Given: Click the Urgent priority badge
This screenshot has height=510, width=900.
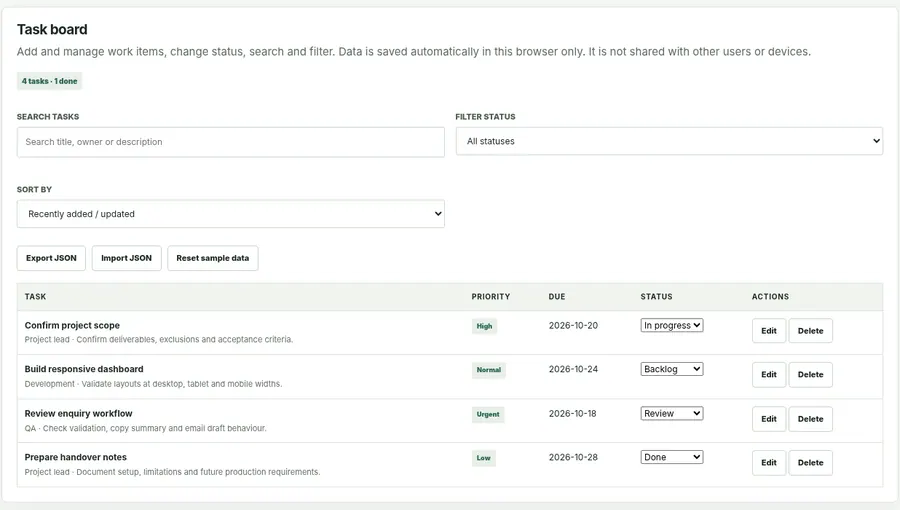Looking at the screenshot, I should coord(488,414).
